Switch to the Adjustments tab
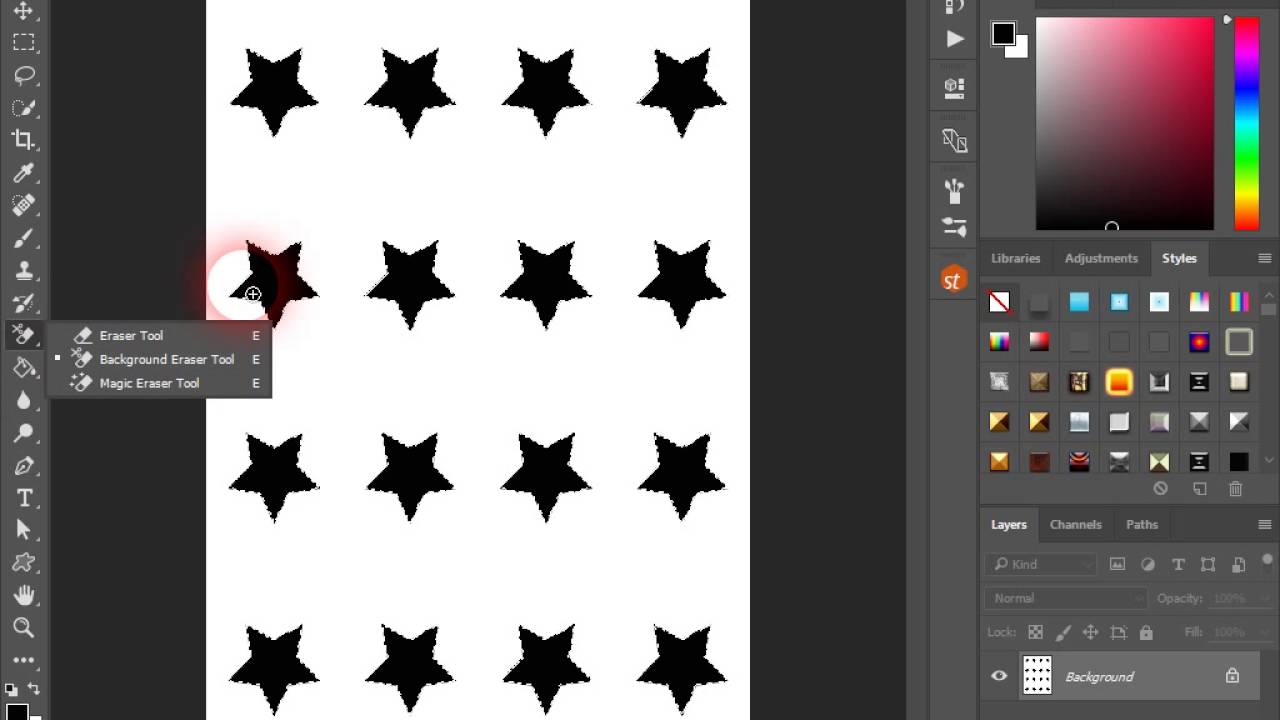The image size is (1280, 720). coord(1101,258)
